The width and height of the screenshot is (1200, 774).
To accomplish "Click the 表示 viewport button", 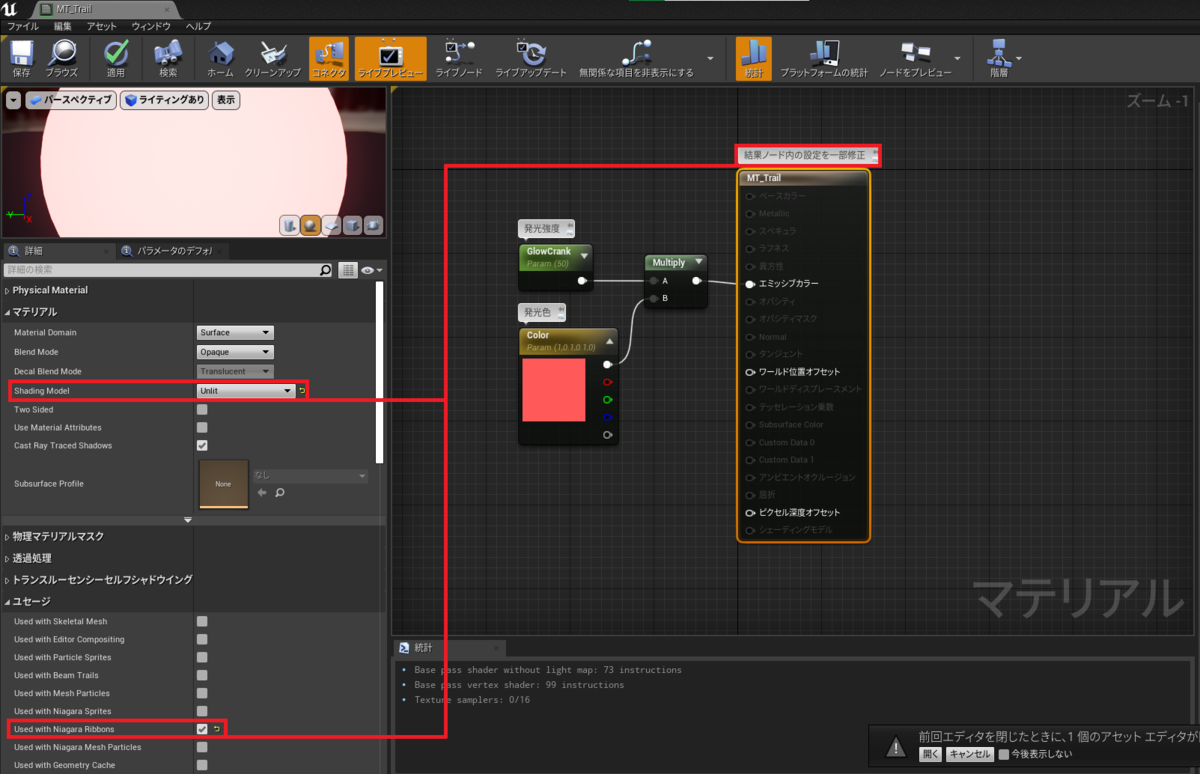I will click(x=226, y=100).
